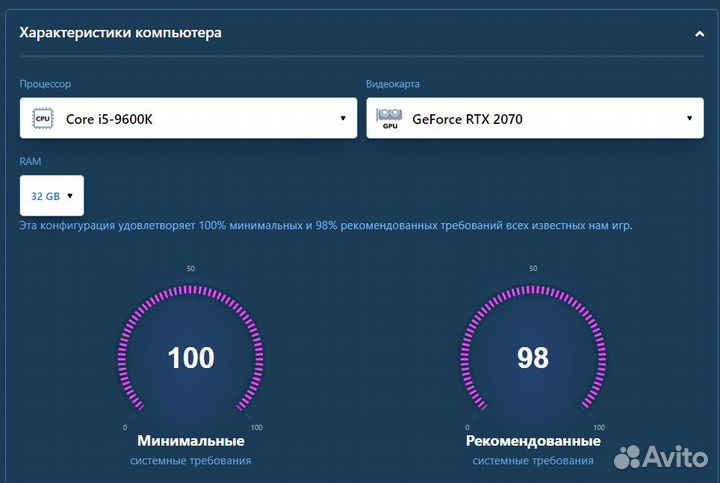Click the RAM label

pos(30,162)
